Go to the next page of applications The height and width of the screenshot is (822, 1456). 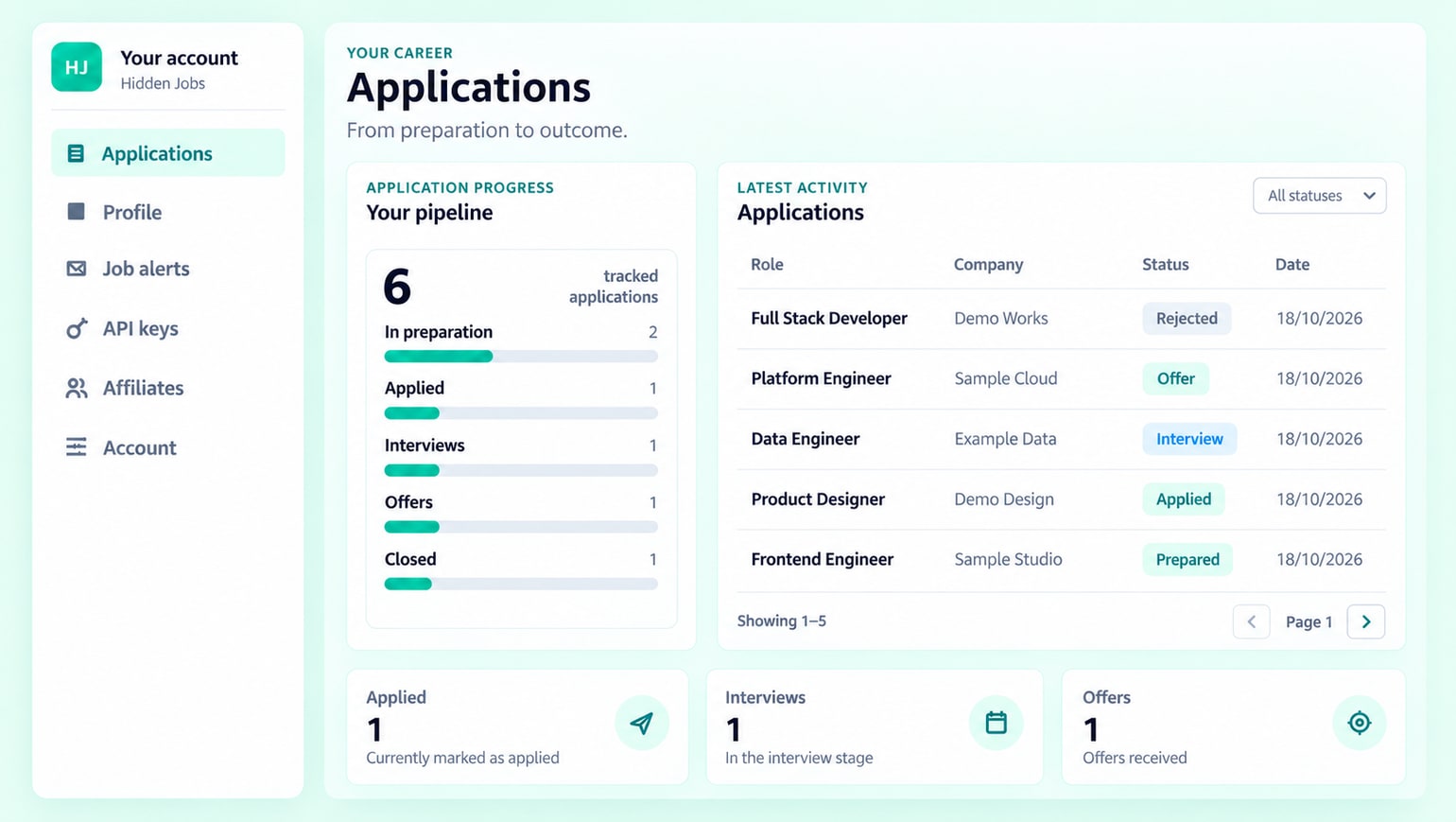(1366, 621)
